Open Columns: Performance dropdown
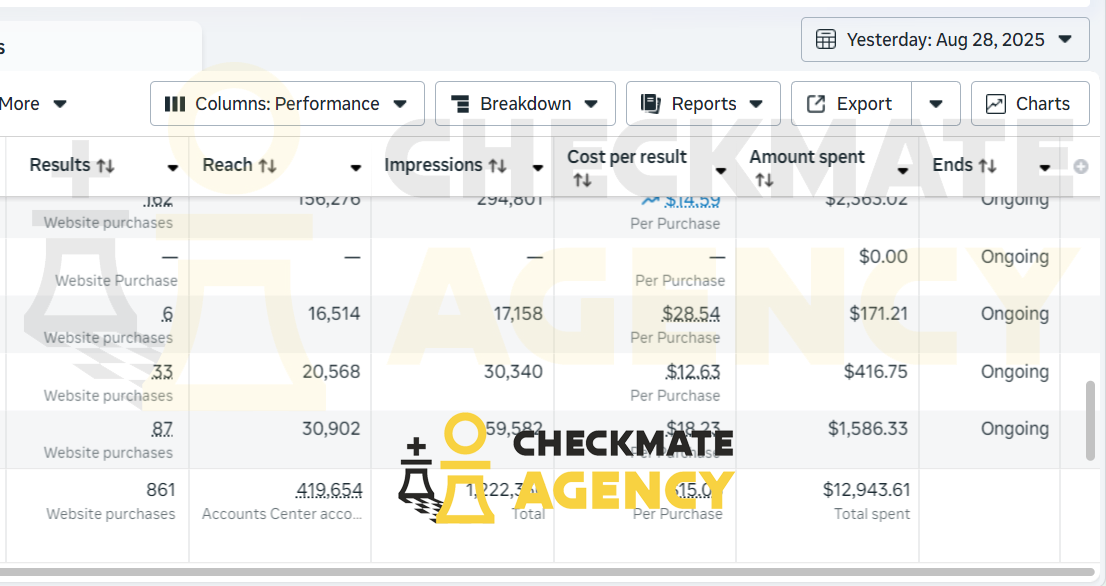The image size is (1106, 586). click(x=287, y=104)
